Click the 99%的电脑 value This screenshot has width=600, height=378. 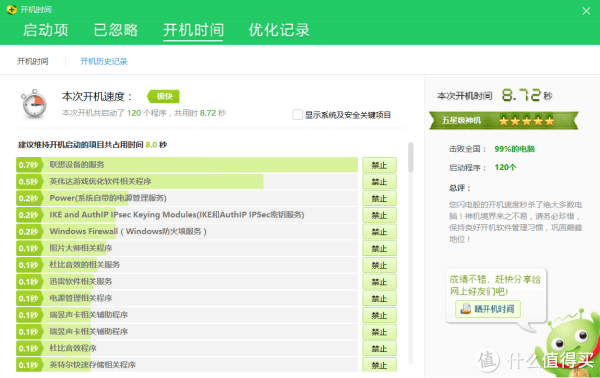pos(514,149)
